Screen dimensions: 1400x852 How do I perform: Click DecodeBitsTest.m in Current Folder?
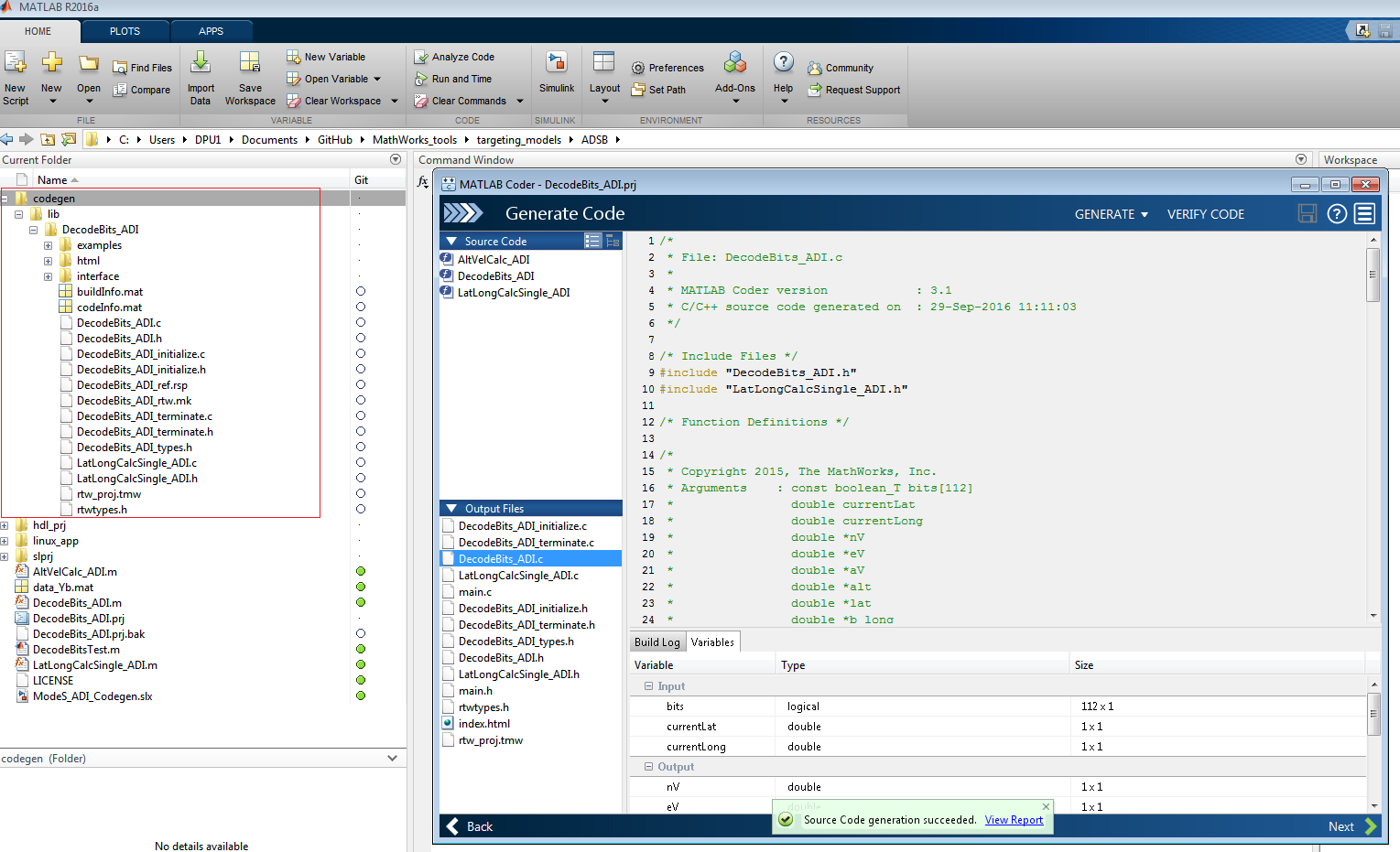pyautogui.click(x=76, y=650)
